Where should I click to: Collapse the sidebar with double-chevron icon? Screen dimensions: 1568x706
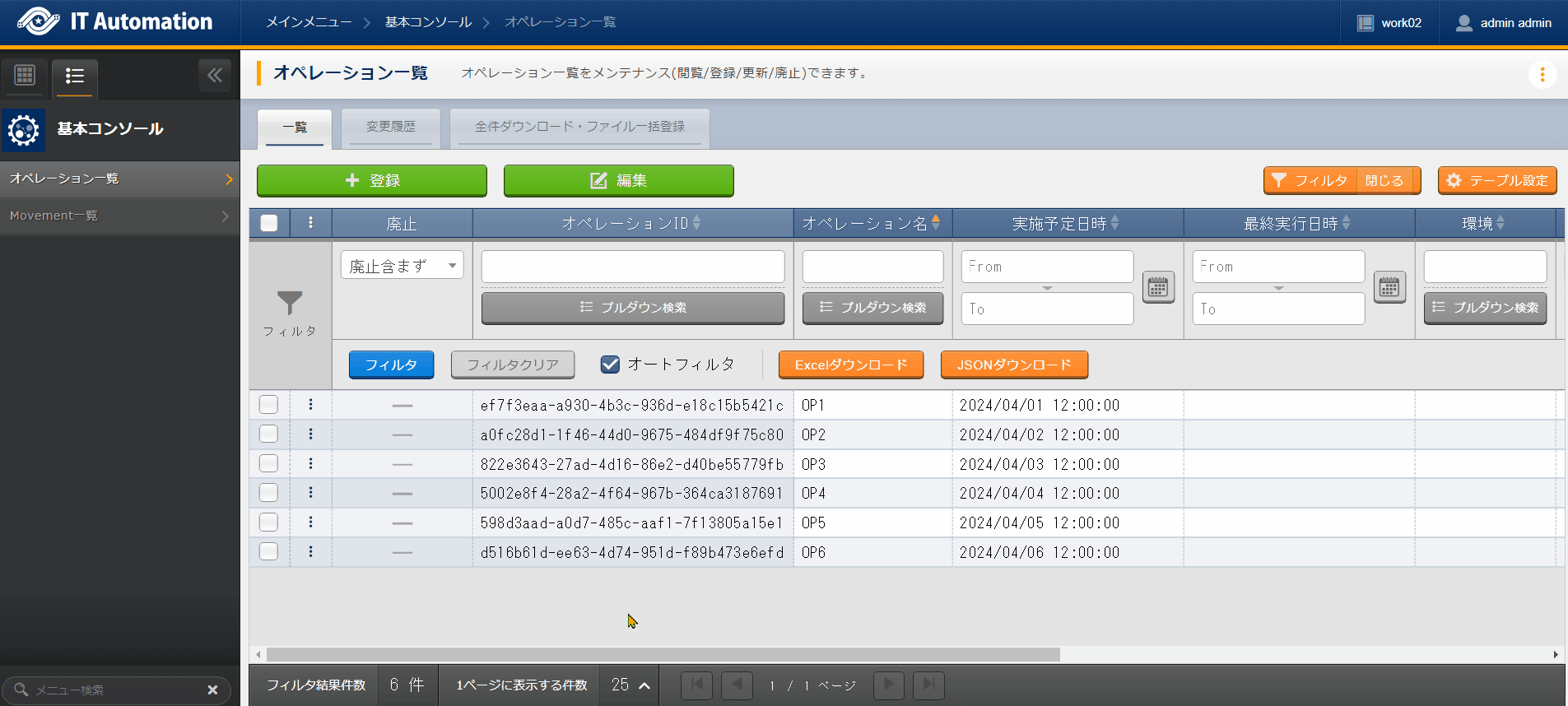tap(215, 76)
